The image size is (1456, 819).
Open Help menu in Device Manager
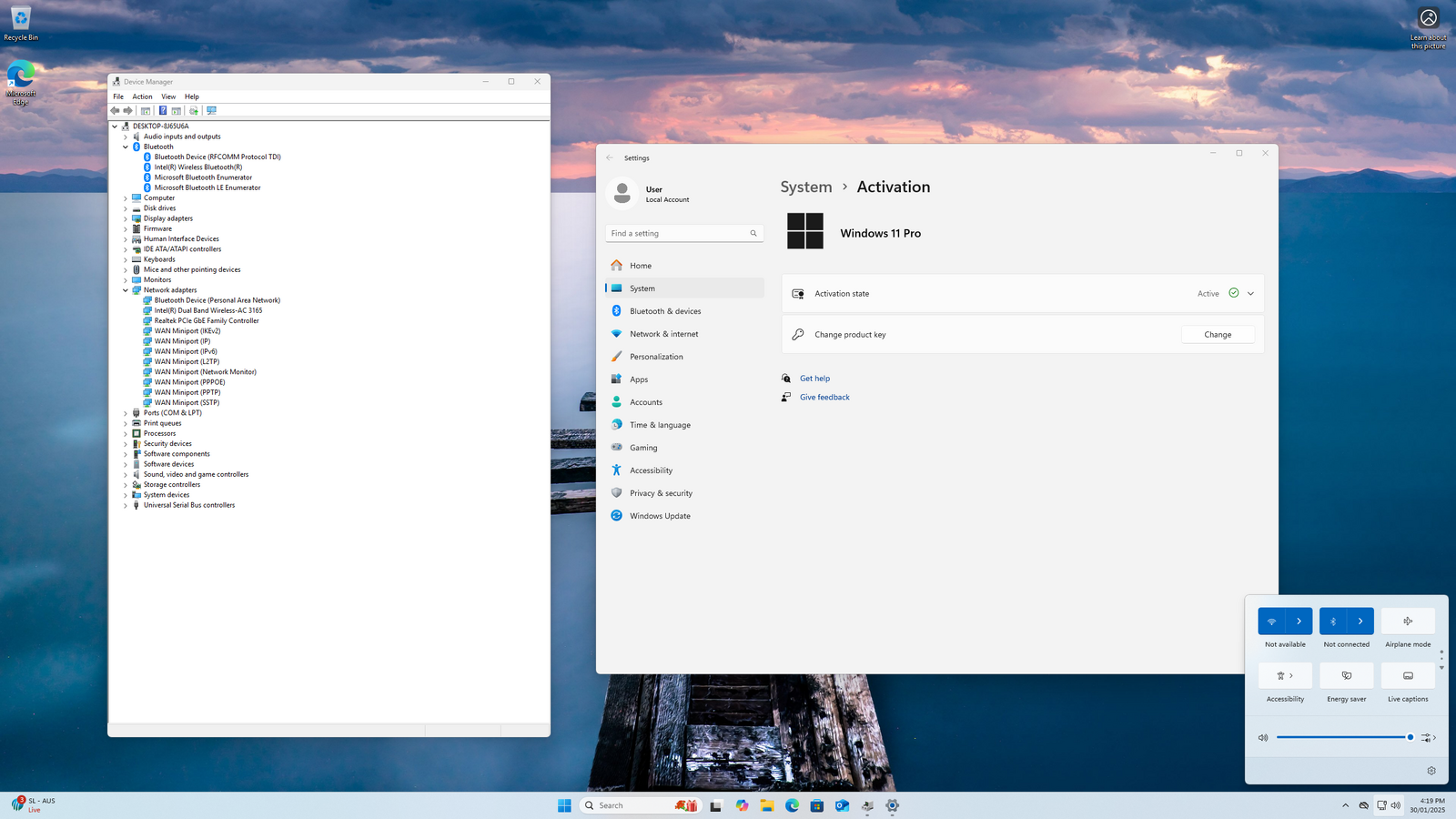pyautogui.click(x=192, y=96)
